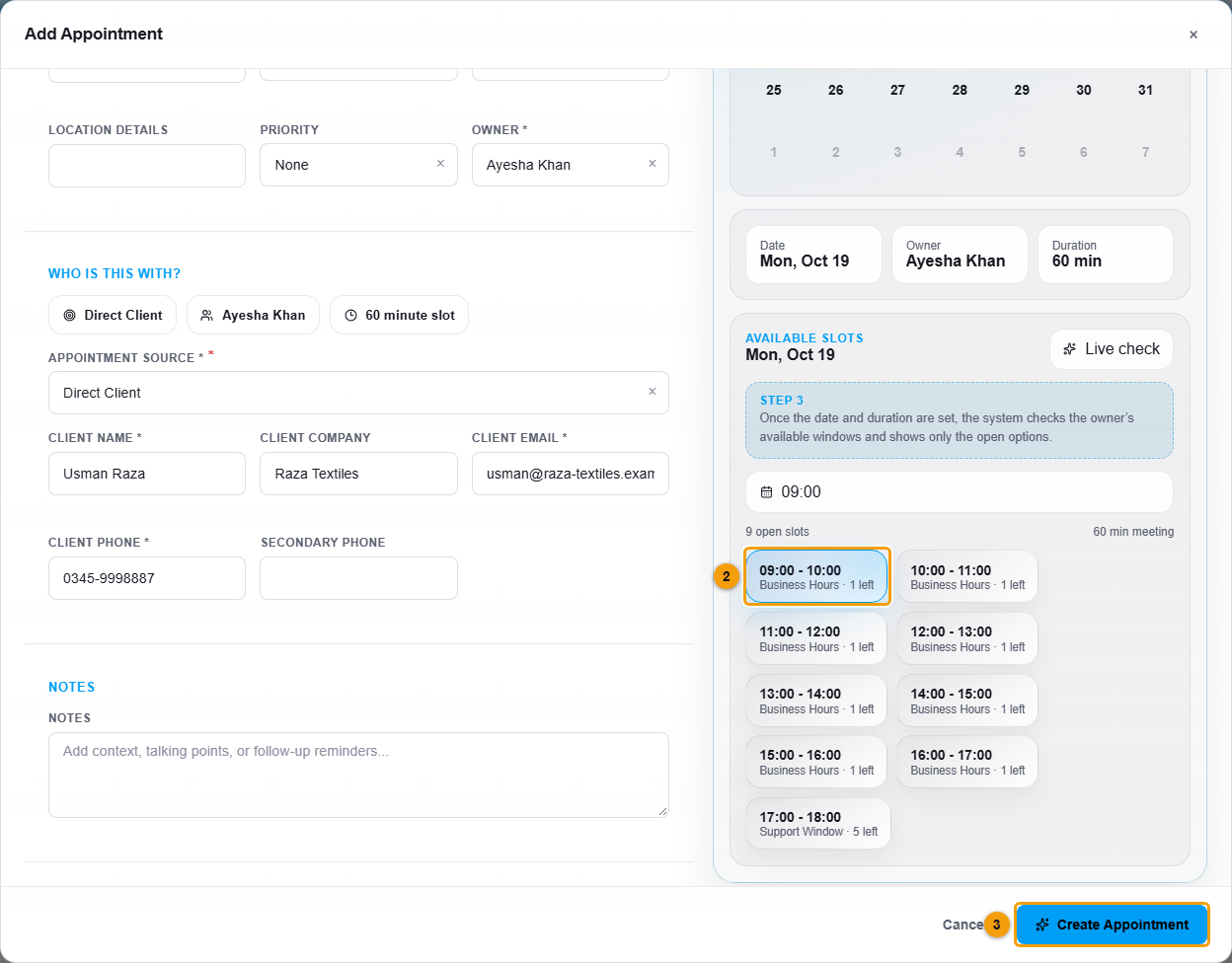Cancel the appointment form
The height and width of the screenshot is (963, 1232).
pyautogui.click(x=962, y=925)
